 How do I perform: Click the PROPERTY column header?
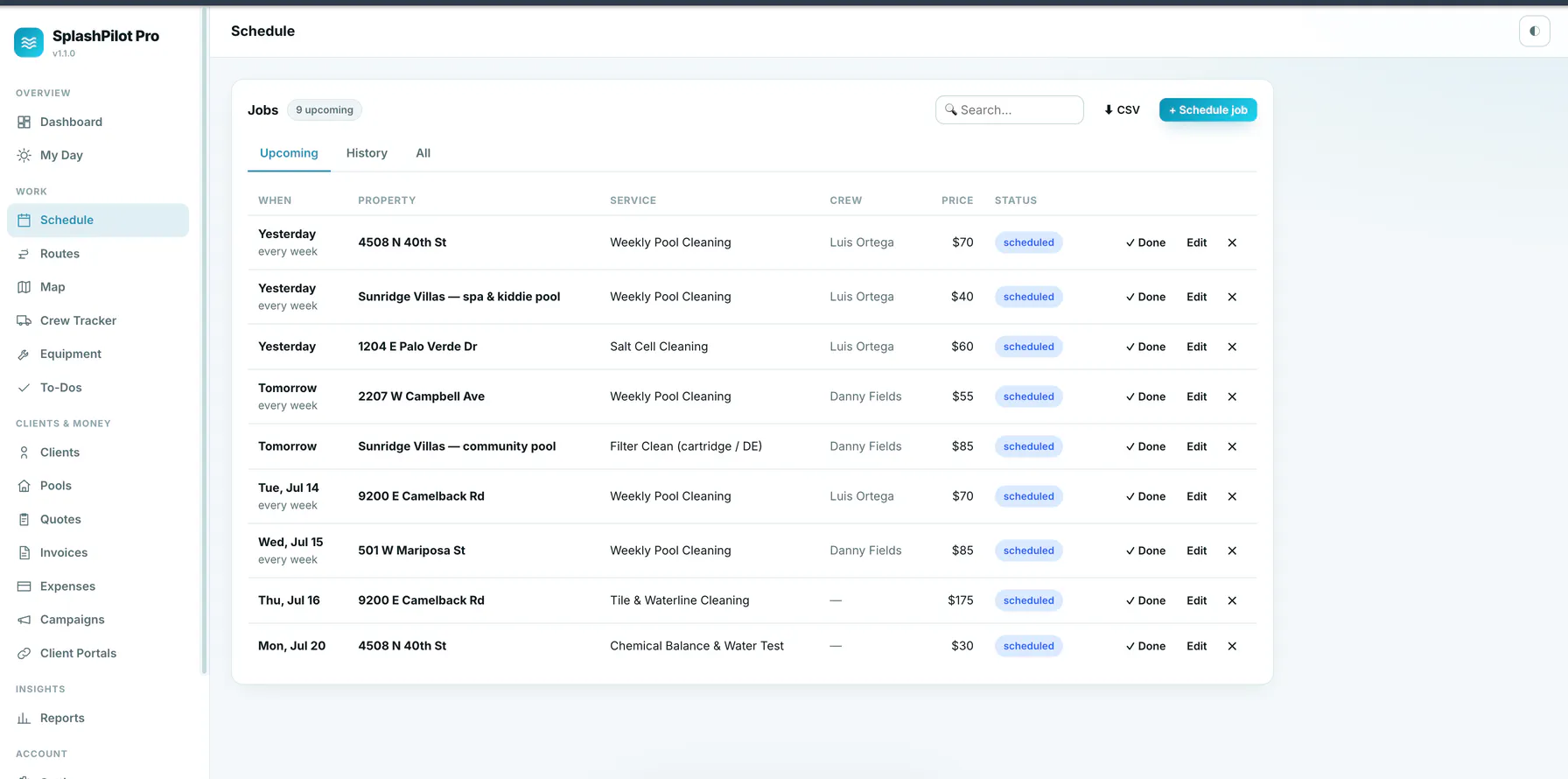pos(387,200)
